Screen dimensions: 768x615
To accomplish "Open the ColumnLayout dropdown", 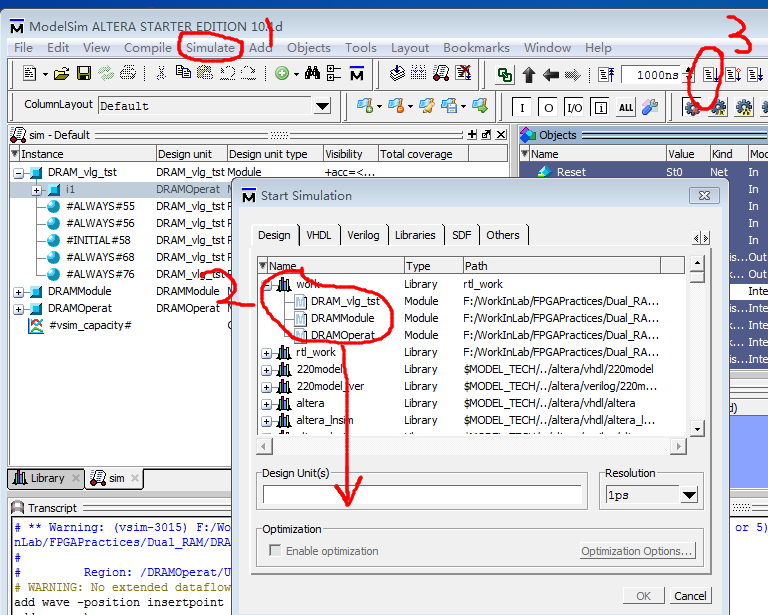I will [322, 106].
